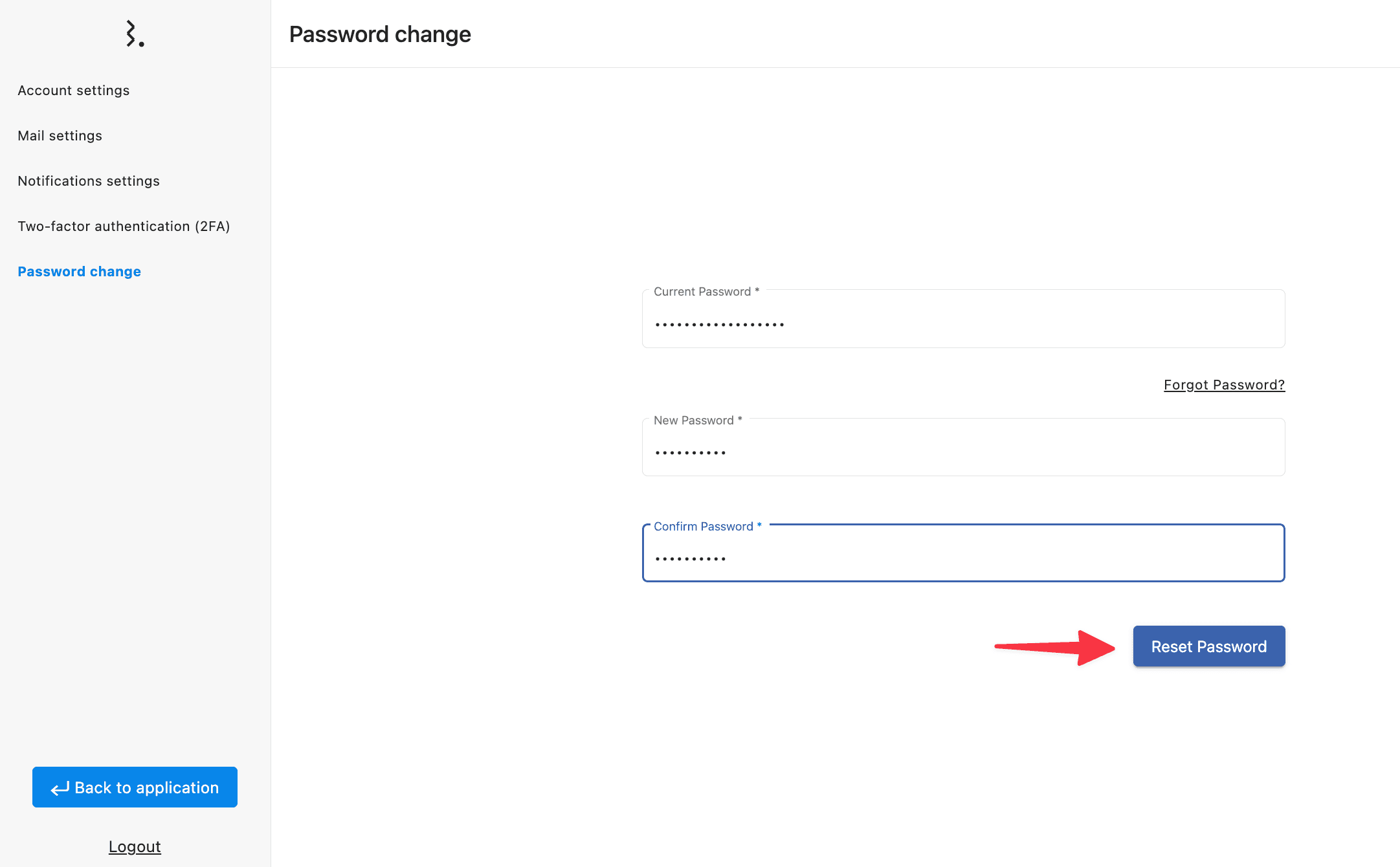This screenshot has height=867, width=1400.
Task: Open Notifications settings section
Action: click(89, 181)
